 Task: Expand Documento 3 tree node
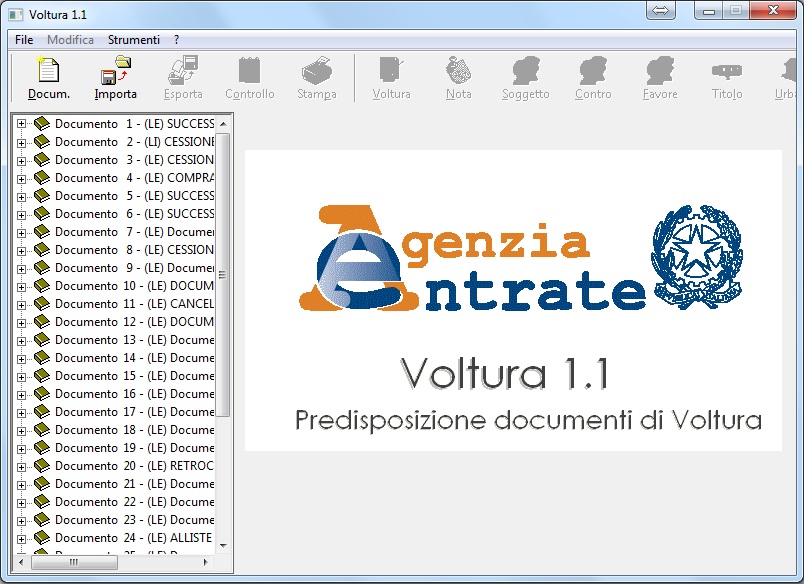21,160
